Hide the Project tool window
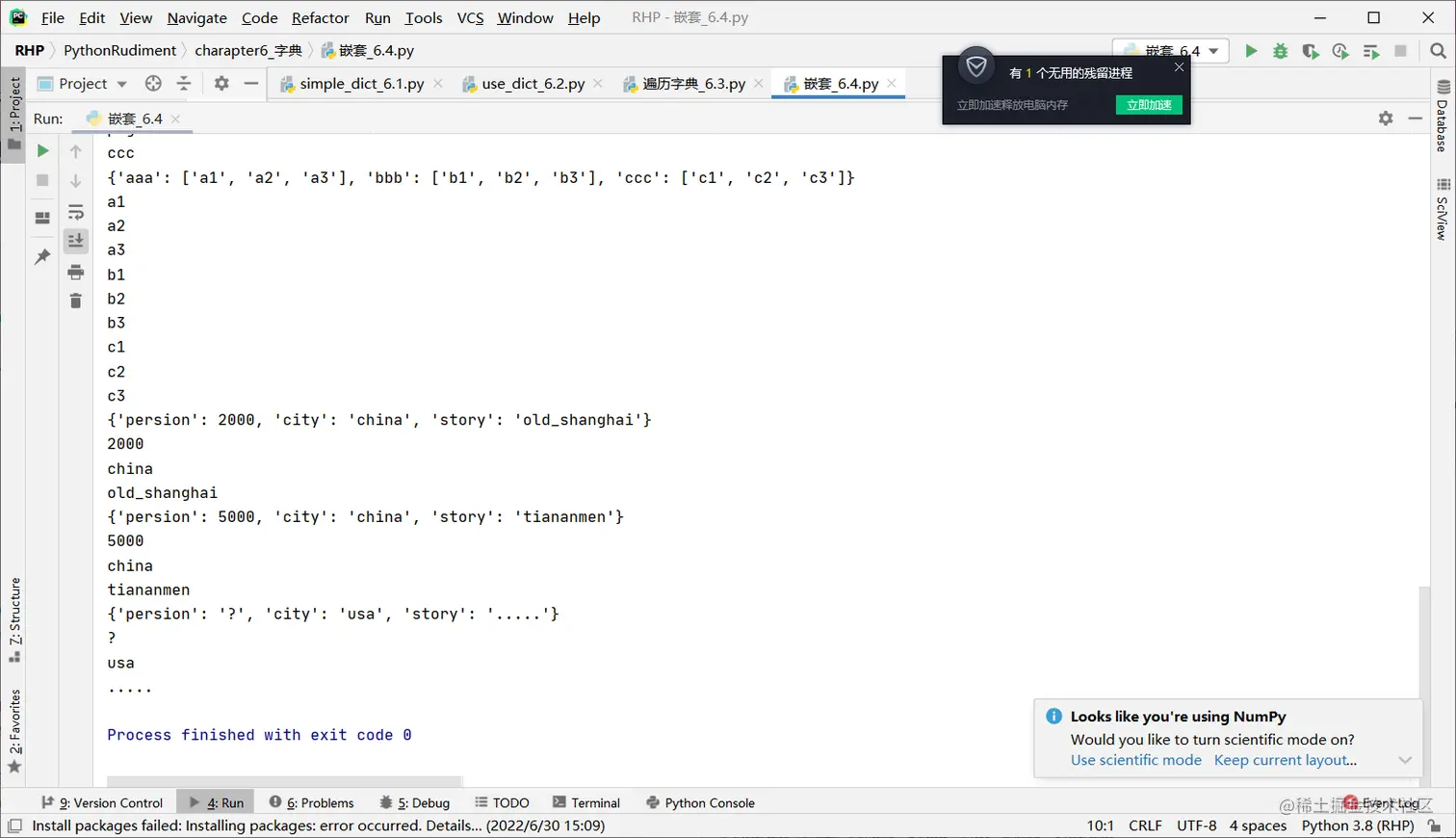The height and width of the screenshot is (838, 1456). pos(251,84)
